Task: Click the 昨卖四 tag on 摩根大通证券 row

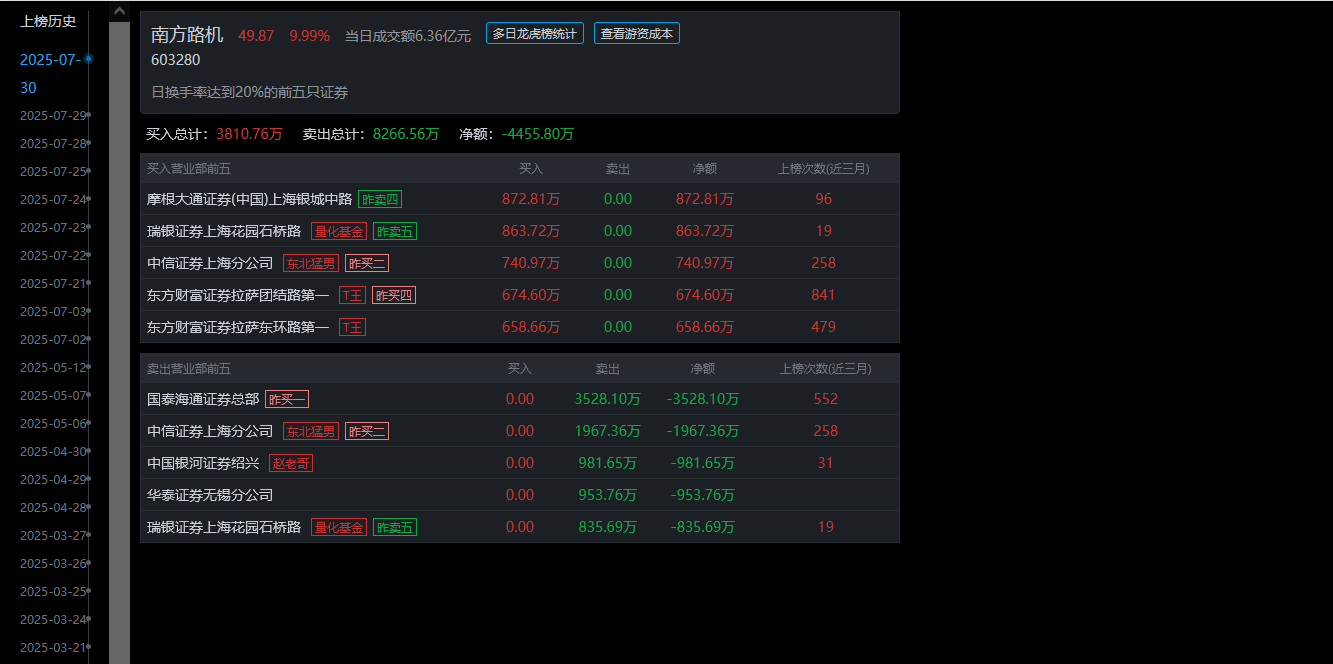Action: (x=380, y=199)
